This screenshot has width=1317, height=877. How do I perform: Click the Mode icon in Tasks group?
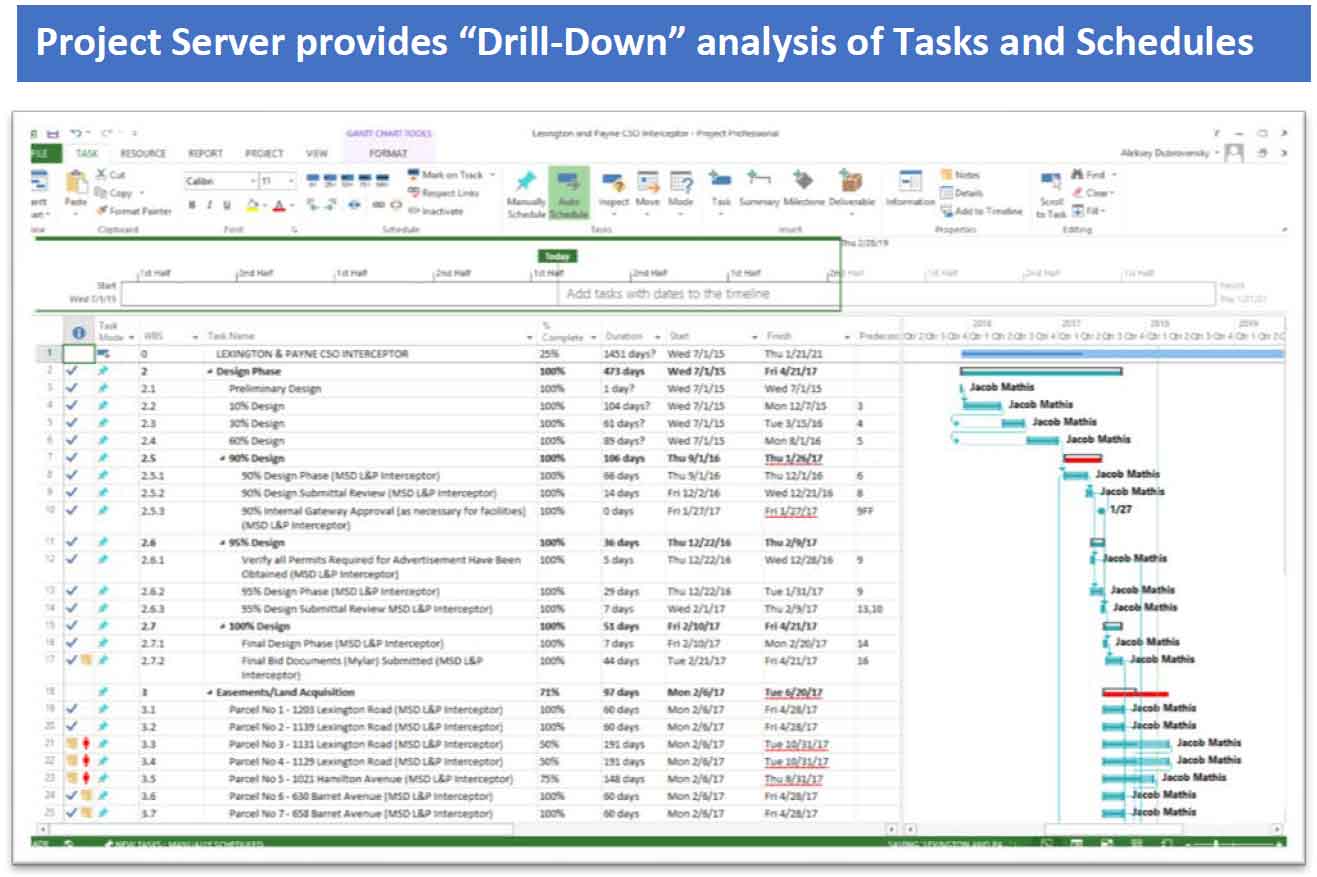pyautogui.click(x=681, y=183)
